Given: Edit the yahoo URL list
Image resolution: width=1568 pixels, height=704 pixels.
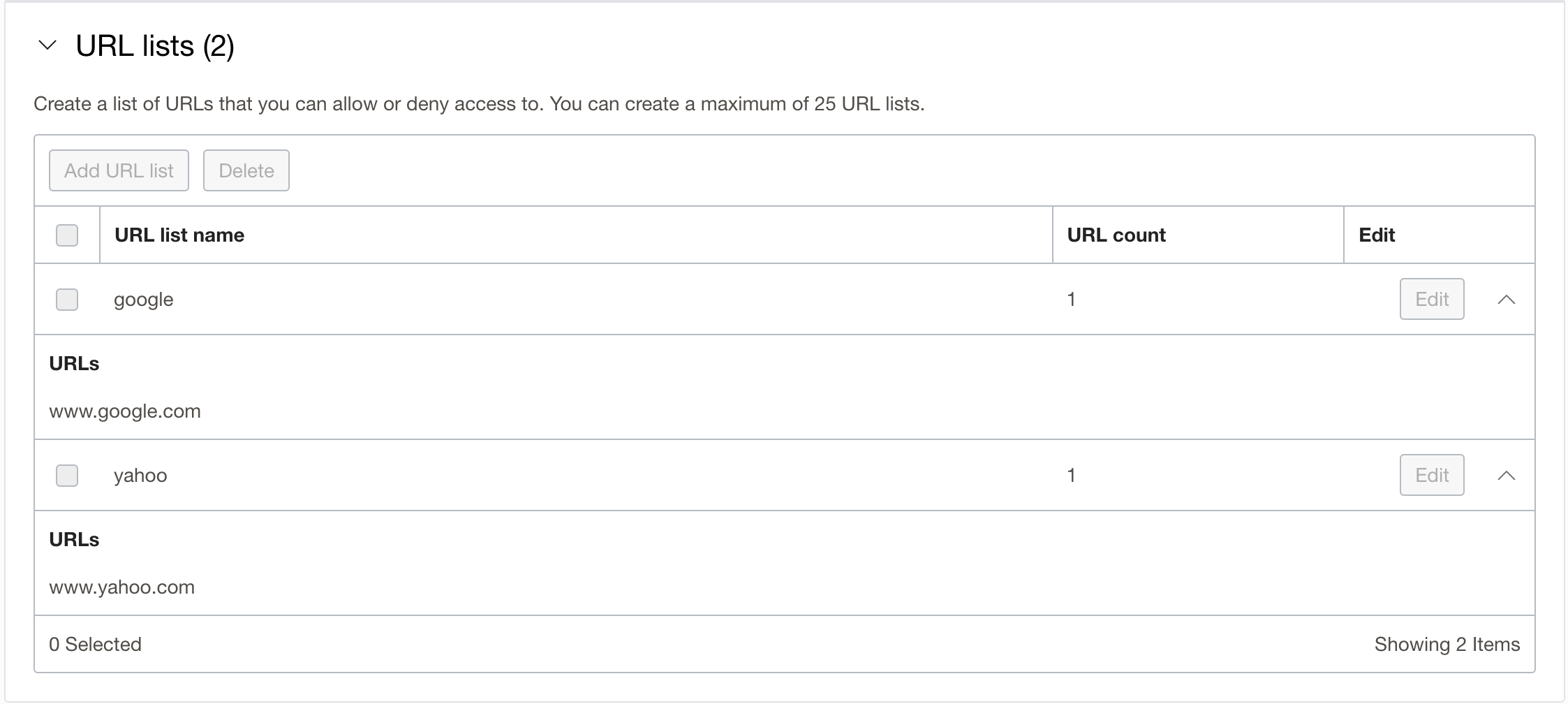Looking at the screenshot, I should click(1431, 476).
